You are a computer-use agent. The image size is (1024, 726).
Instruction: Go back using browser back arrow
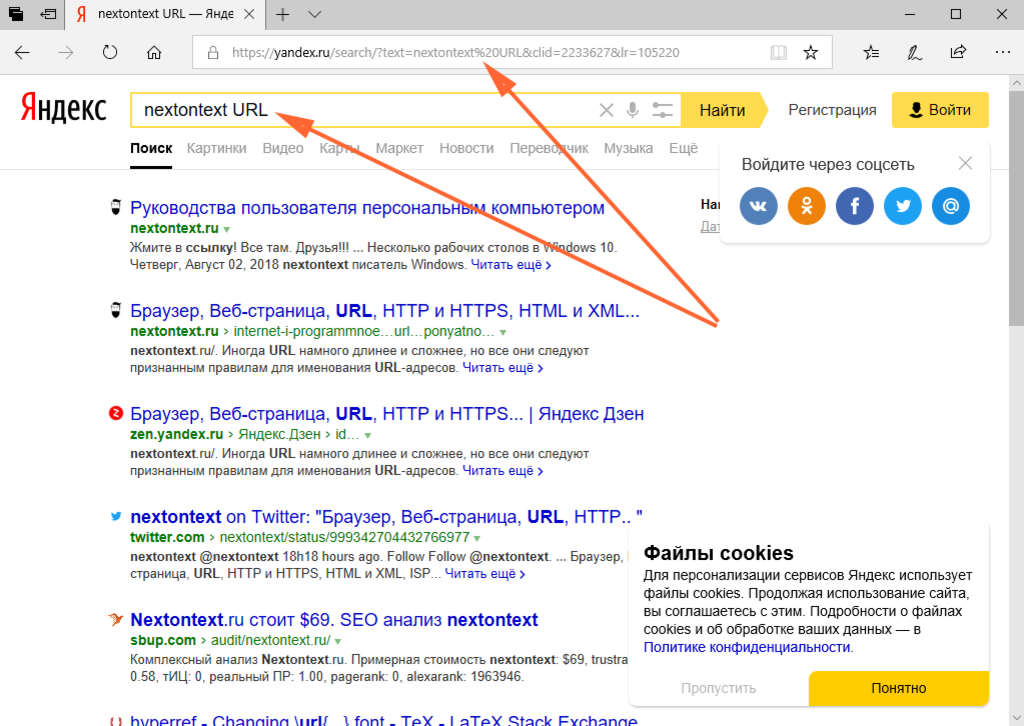22,52
